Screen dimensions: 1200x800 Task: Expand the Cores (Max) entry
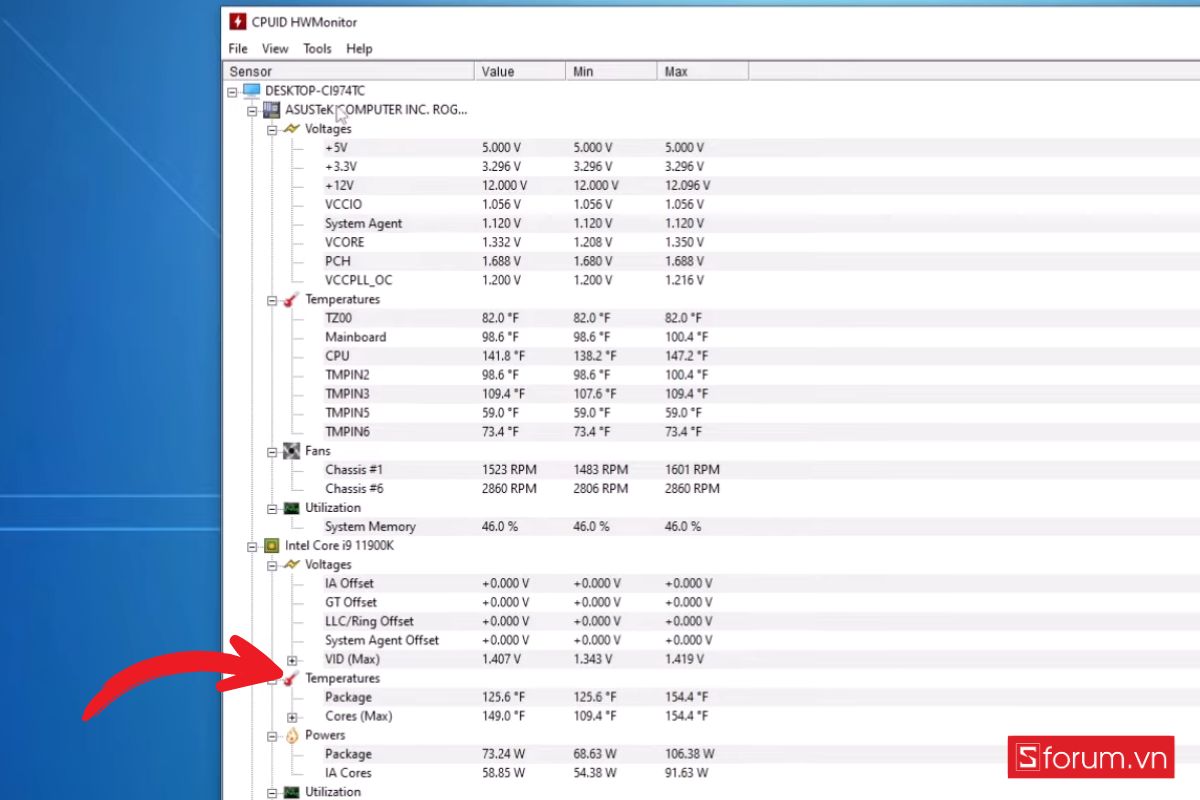[292, 717]
